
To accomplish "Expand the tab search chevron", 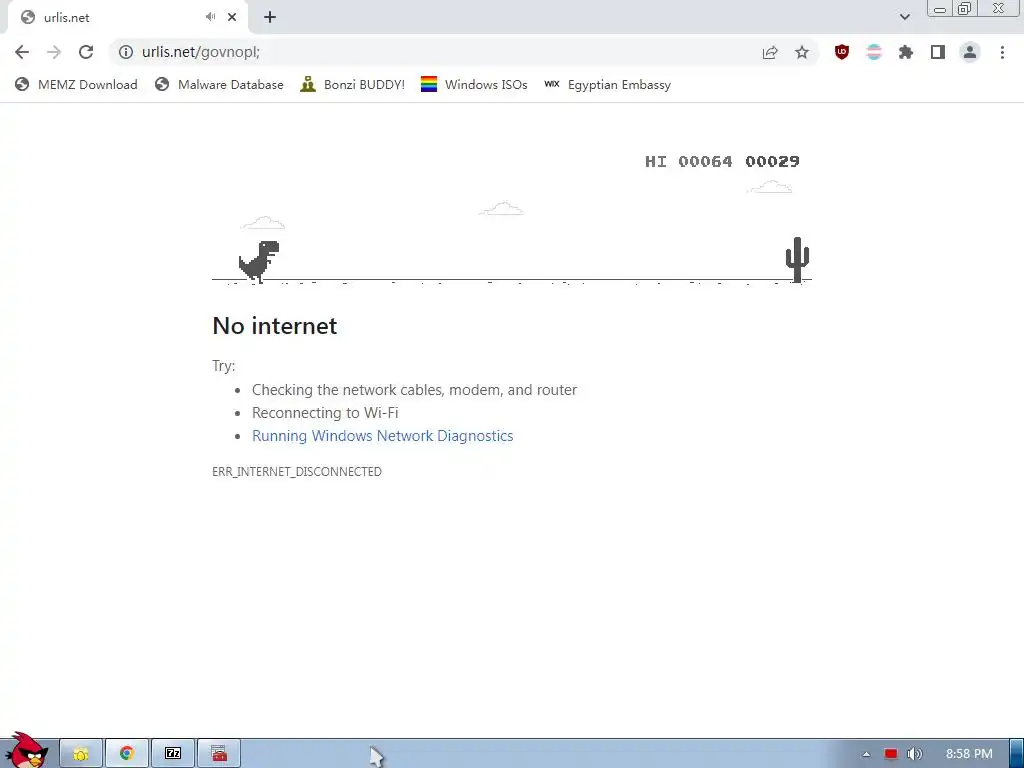I will coord(904,17).
